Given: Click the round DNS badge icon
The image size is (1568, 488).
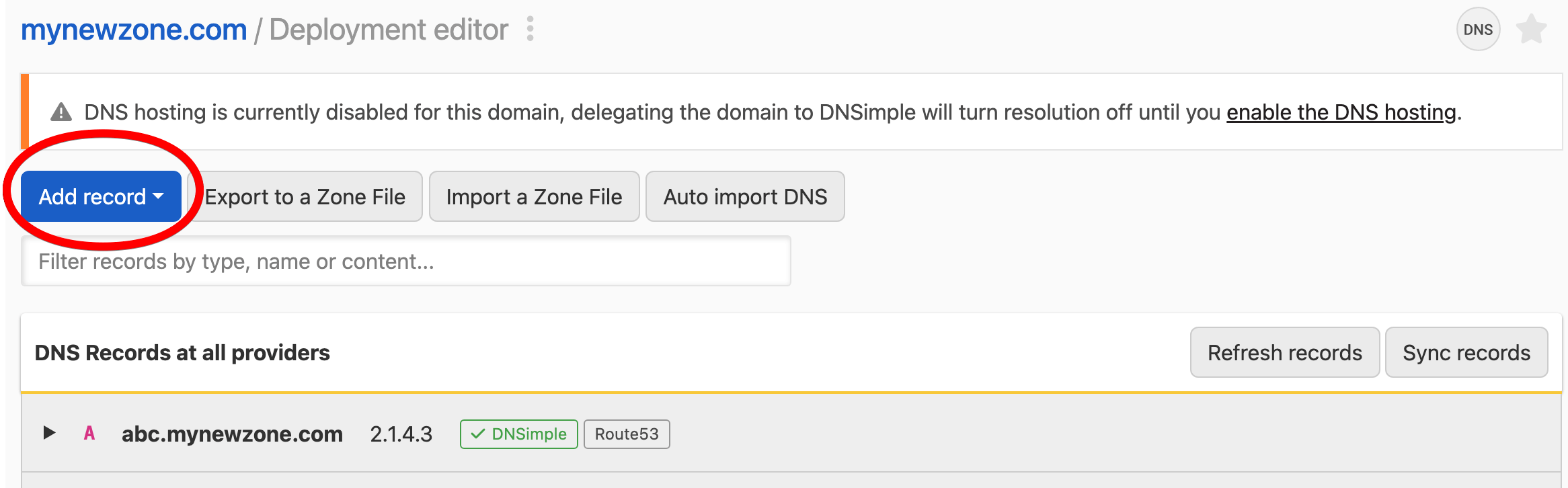Looking at the screenshot, I should (1478, 30).
